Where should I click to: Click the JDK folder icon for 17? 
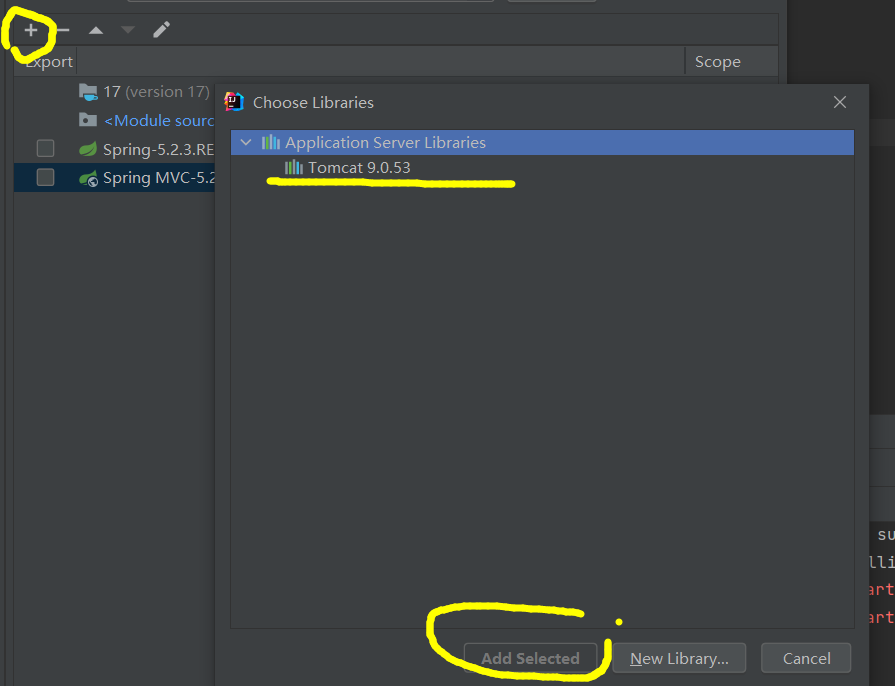[x=88, y=91]
